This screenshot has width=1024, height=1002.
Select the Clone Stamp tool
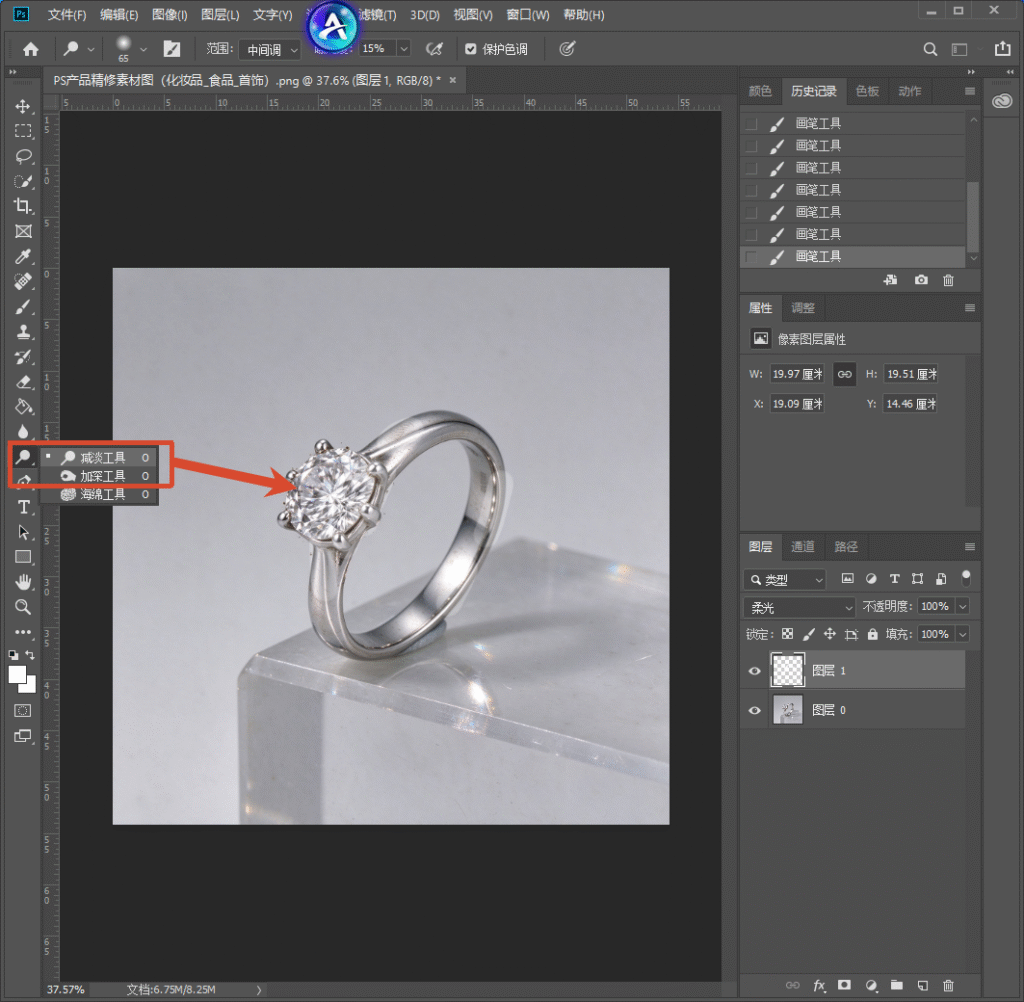click(23, 332)
